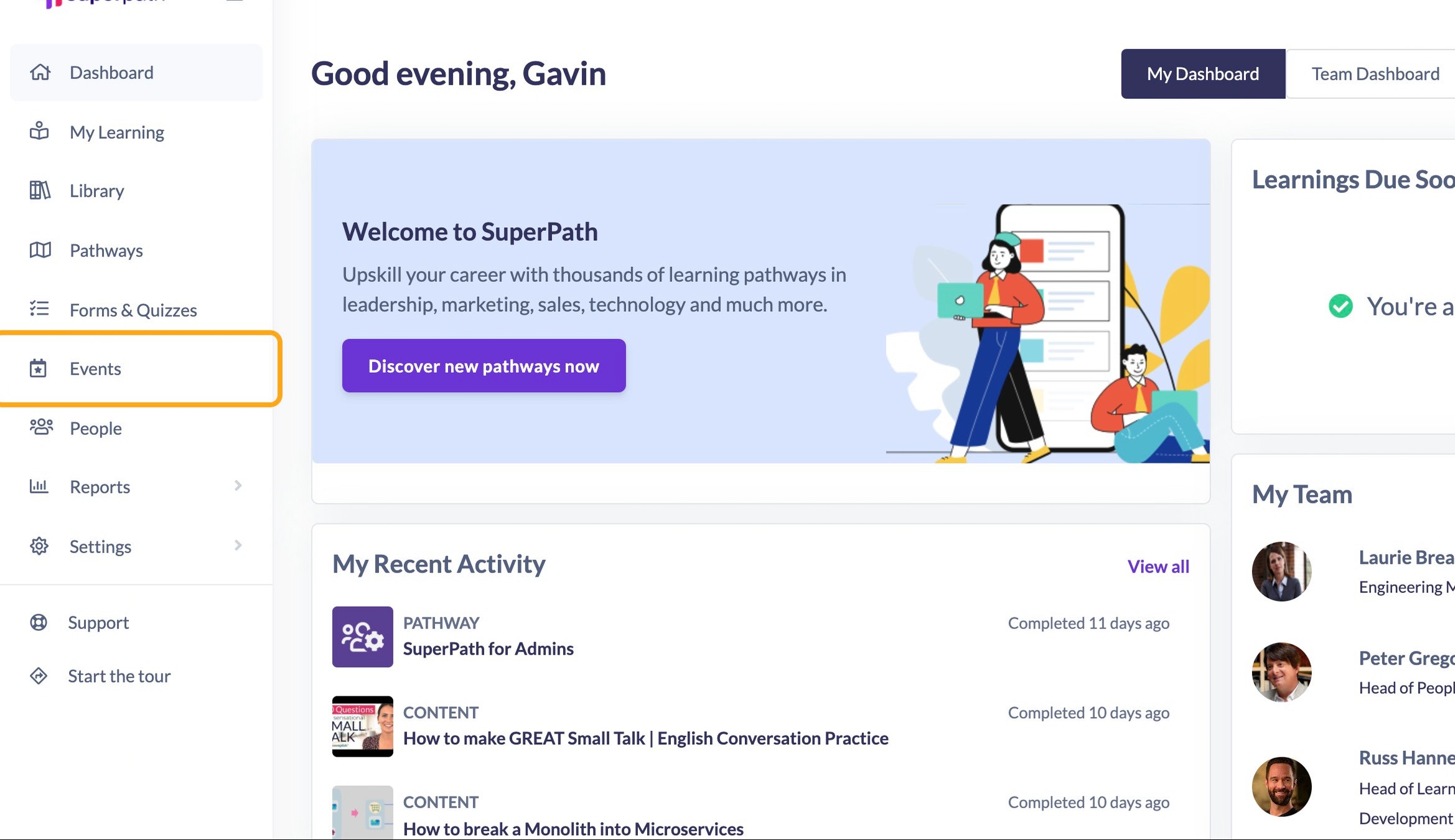Click Events calendar icon

(x=39, y=368)
